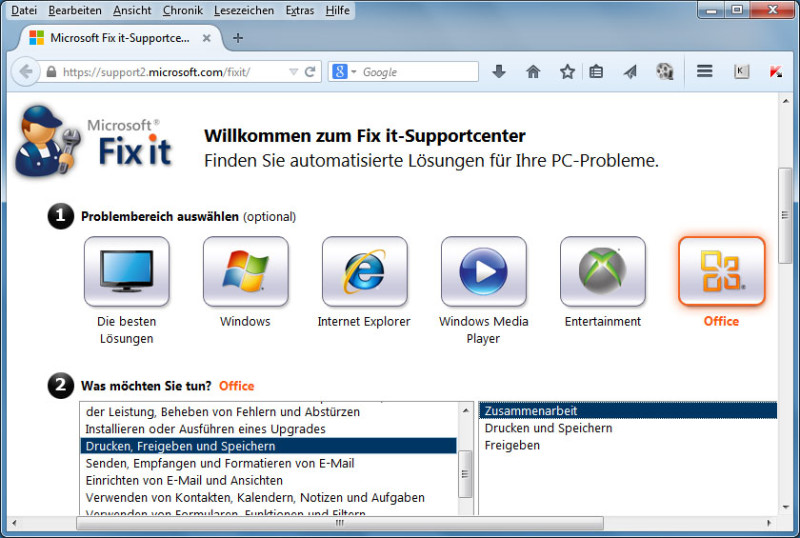Click the Windows text label
This screenshot has width=800, height=538.
click(x=245, y=321)
